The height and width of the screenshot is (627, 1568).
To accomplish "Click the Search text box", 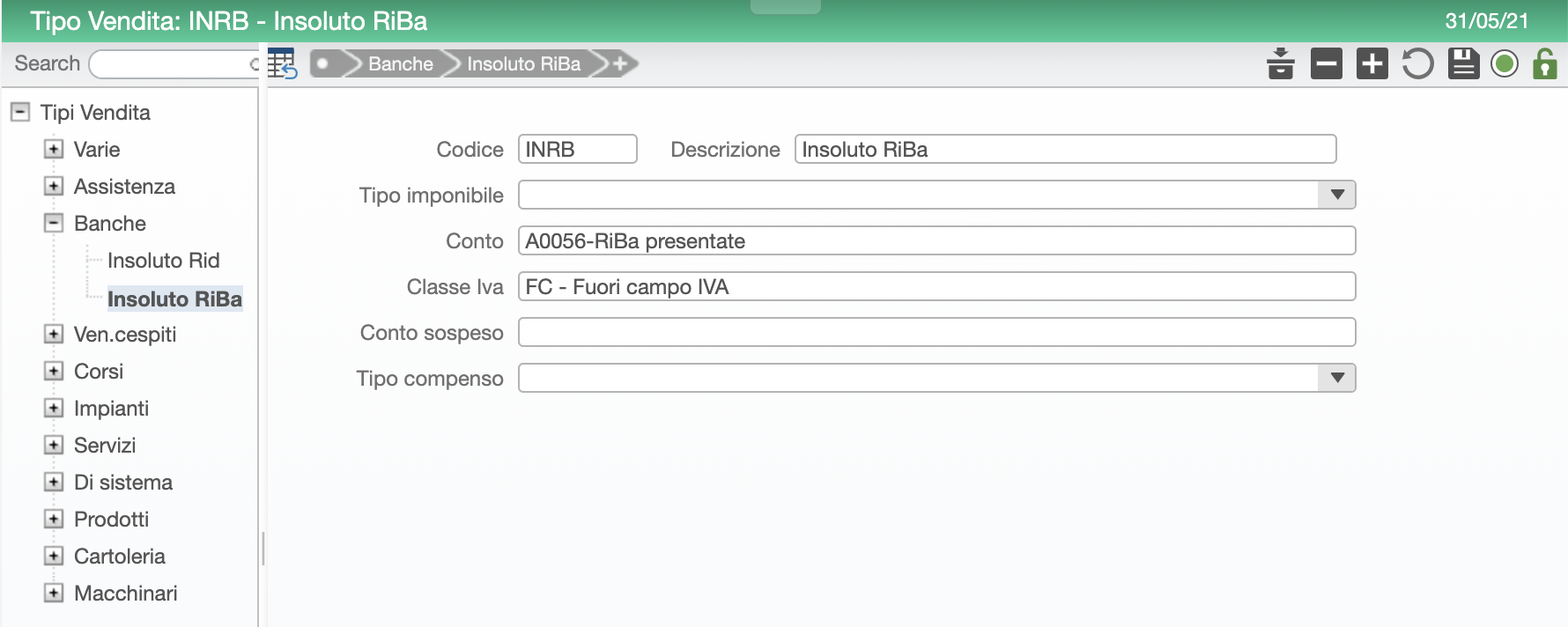I will [174, 63].
